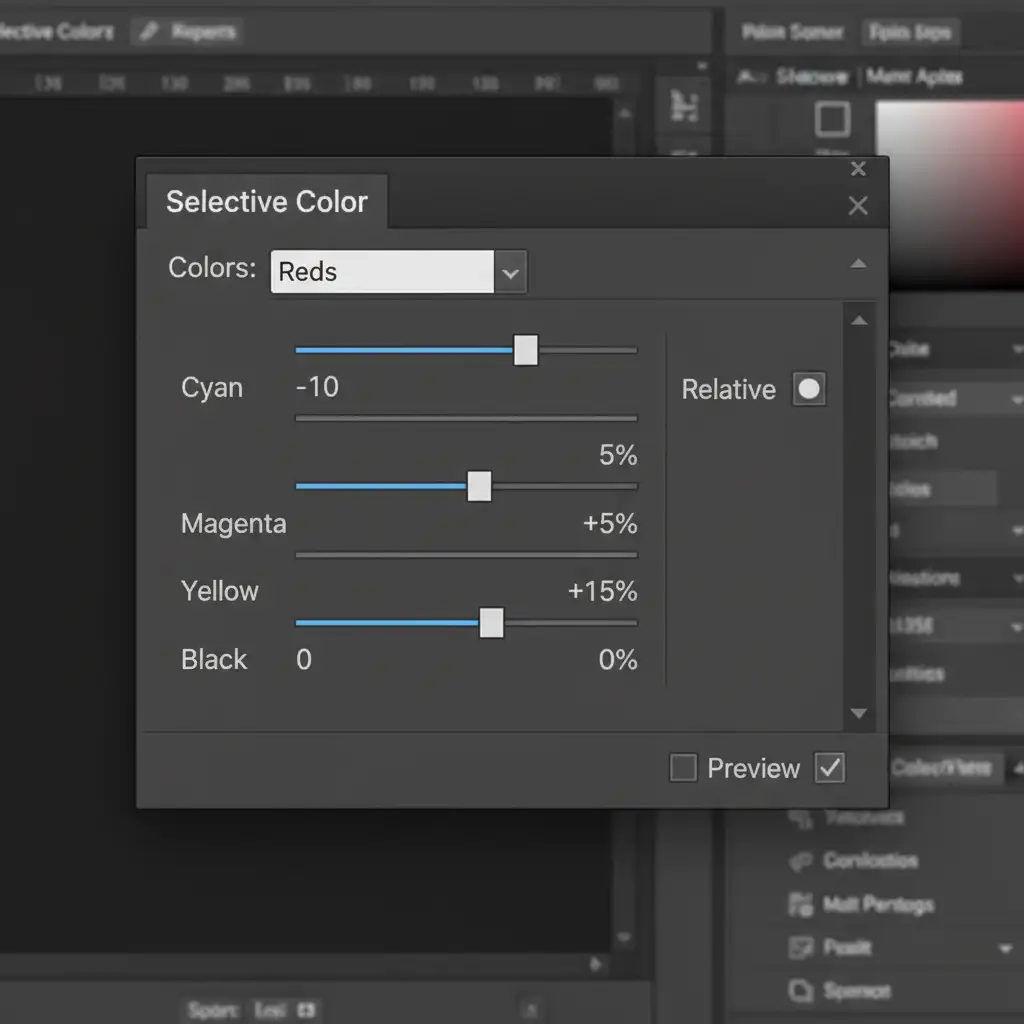Click the icon next to Malt Pentogs
The height and width of the screenshot is (1024, 1024).
(x=800, y=905)
